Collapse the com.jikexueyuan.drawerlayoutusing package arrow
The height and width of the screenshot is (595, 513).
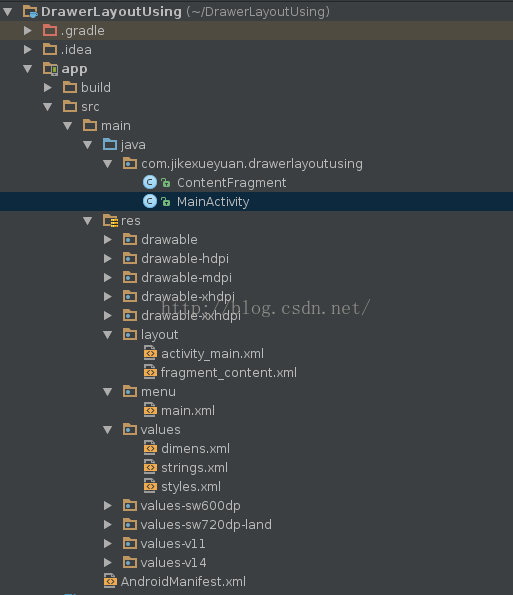click(108, 164)
